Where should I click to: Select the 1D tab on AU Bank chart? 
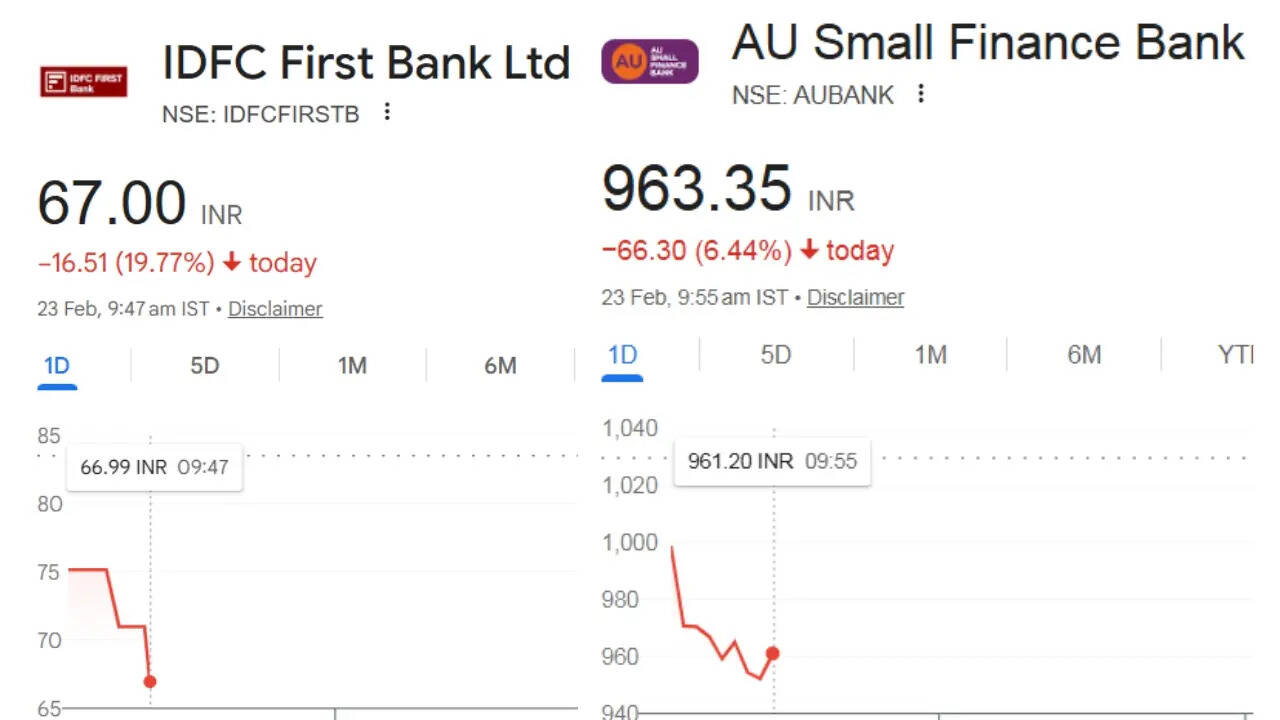coord(622,355)
